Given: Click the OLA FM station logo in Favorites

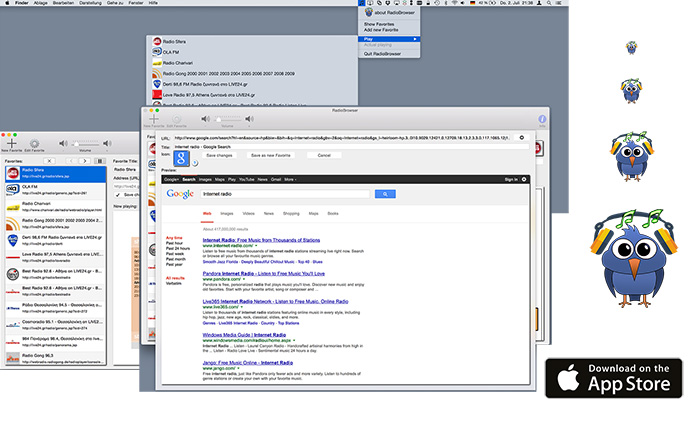Looking at the screenshot, I should click(12, 190).
